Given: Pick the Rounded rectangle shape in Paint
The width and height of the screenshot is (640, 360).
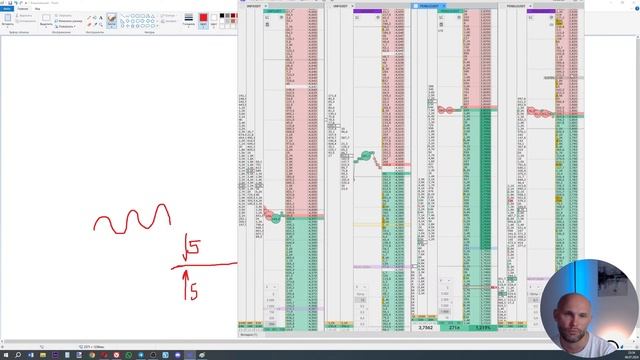Looking at the screenshot, I should (142, 16).
